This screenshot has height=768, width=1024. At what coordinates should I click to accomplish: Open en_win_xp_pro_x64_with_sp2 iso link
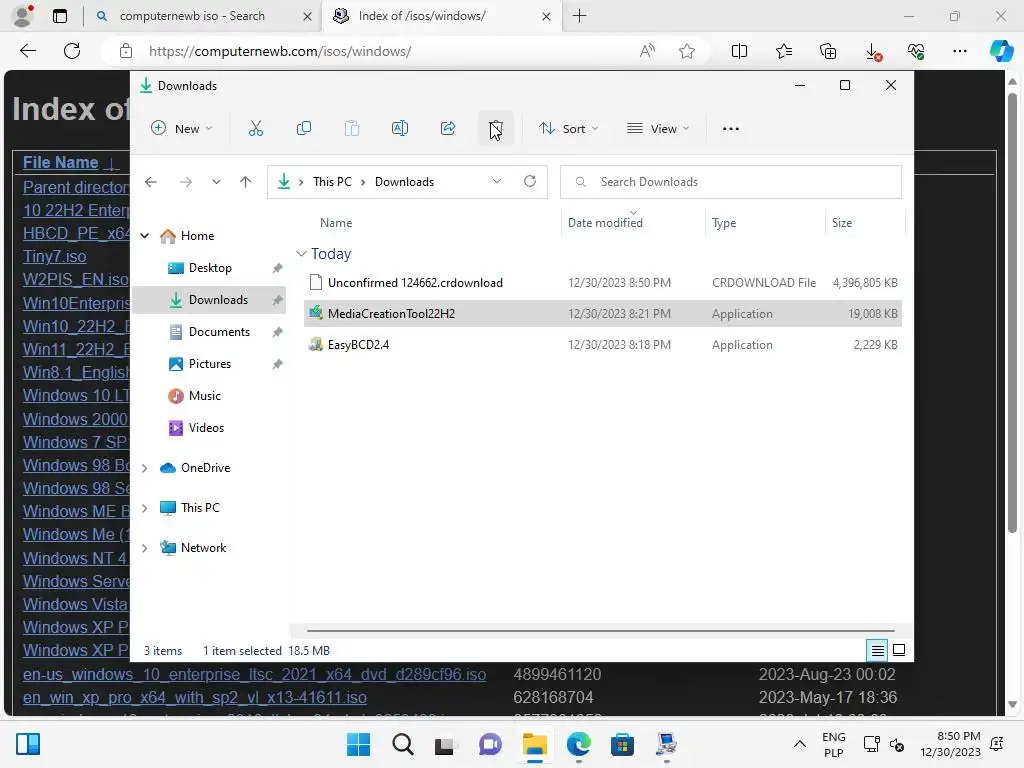pos(195,697)
